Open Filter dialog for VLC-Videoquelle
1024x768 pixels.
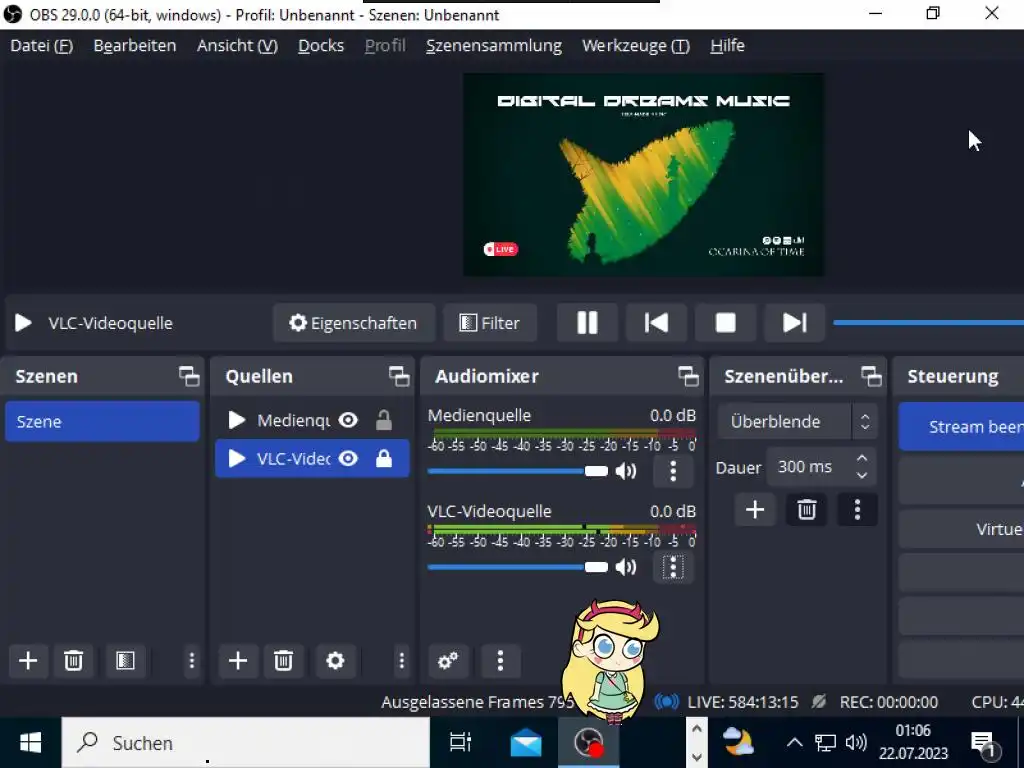coord(490,323)
